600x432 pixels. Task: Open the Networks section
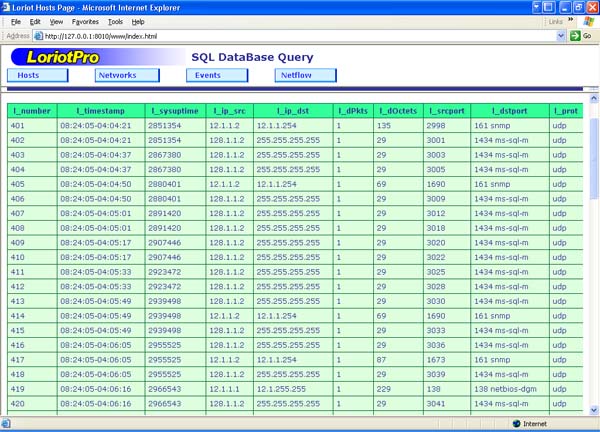tap(126, 75)
